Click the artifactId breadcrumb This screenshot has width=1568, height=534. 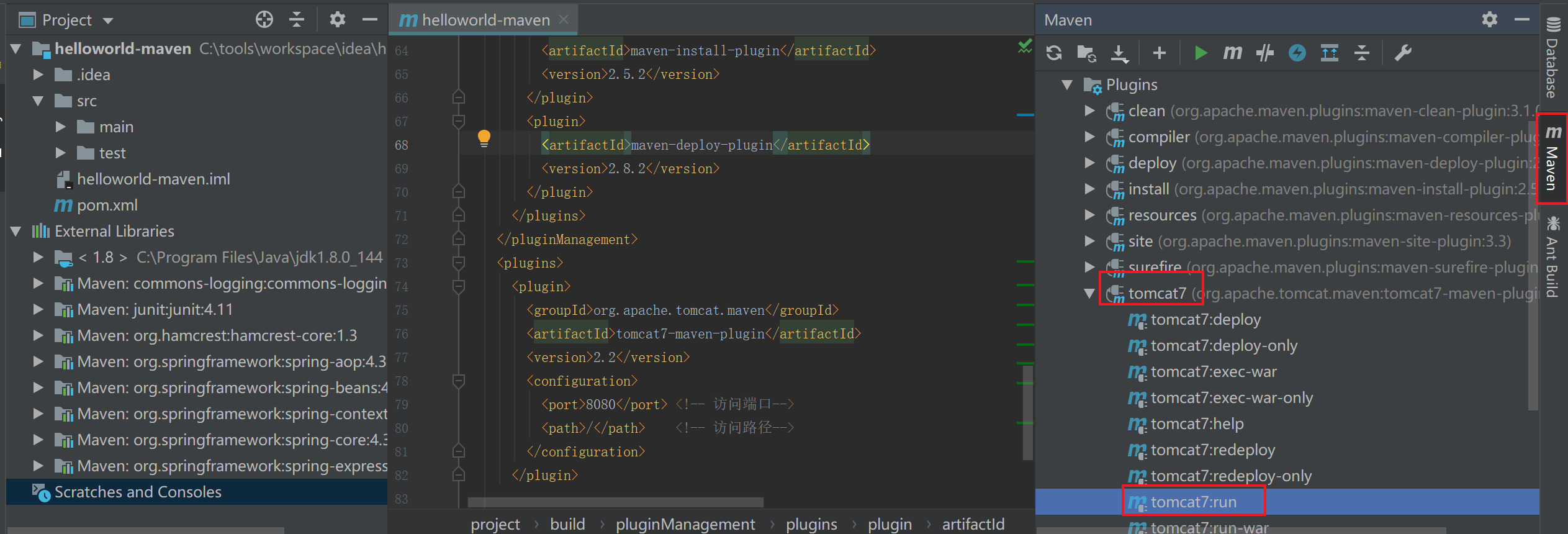point(973,524)
